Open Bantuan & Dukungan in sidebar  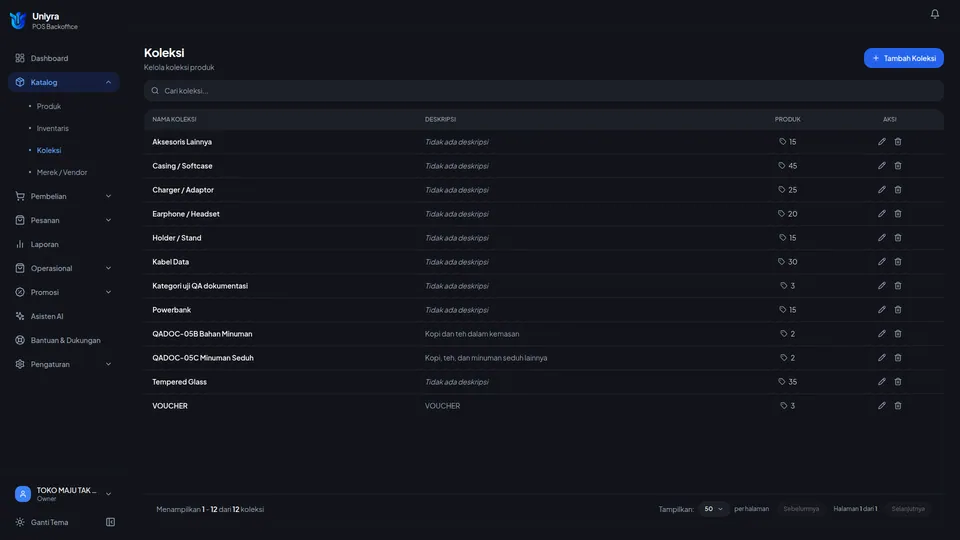point(64,340)
